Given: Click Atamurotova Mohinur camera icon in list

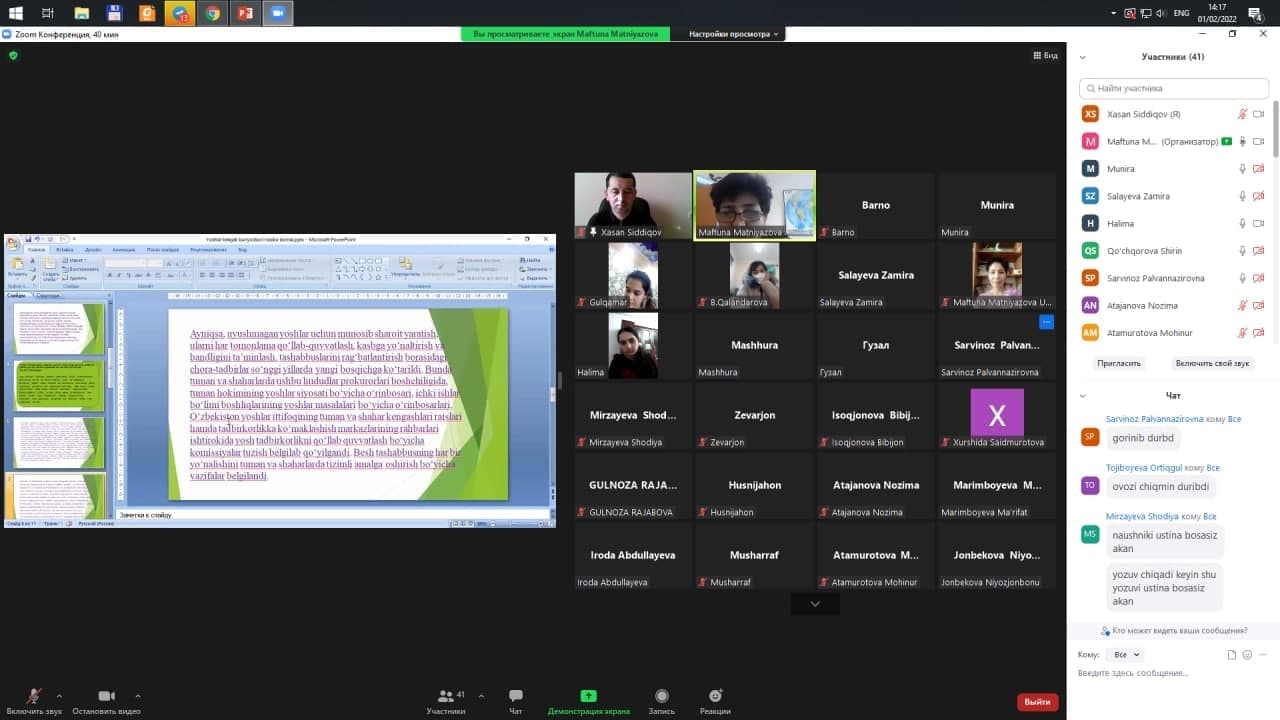Looking at the screenshot, I should coord(1259,332).
